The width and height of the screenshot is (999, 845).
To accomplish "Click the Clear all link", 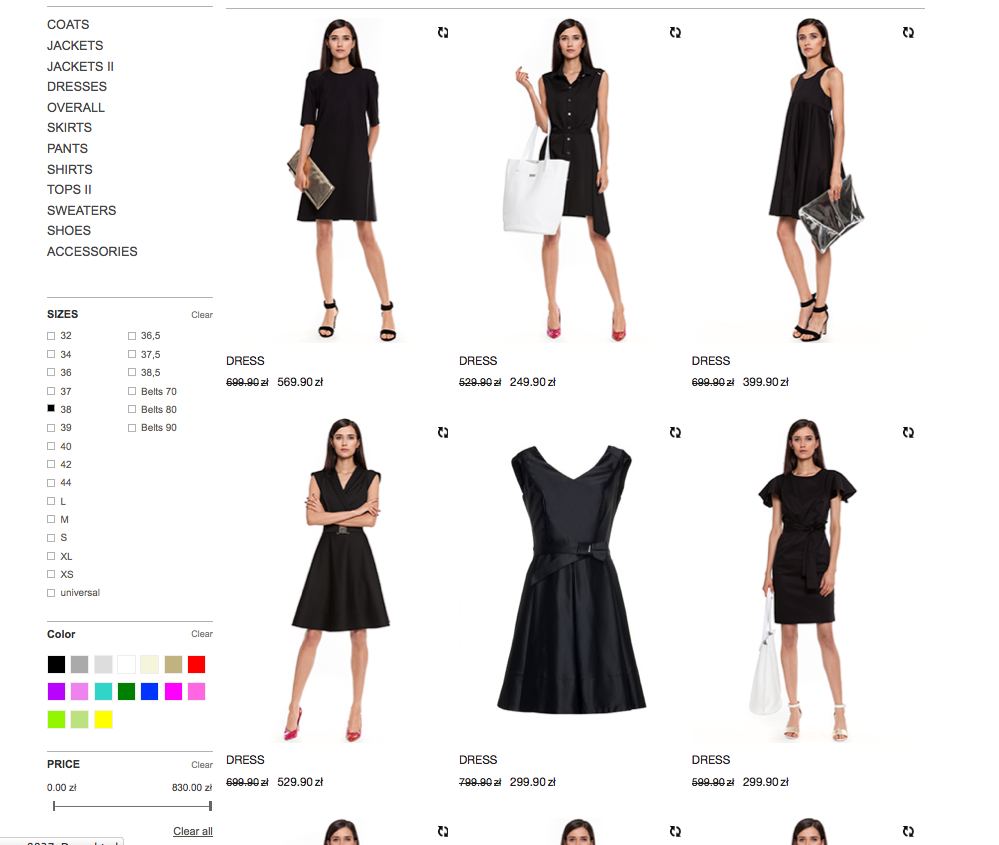I will point(193,832).
